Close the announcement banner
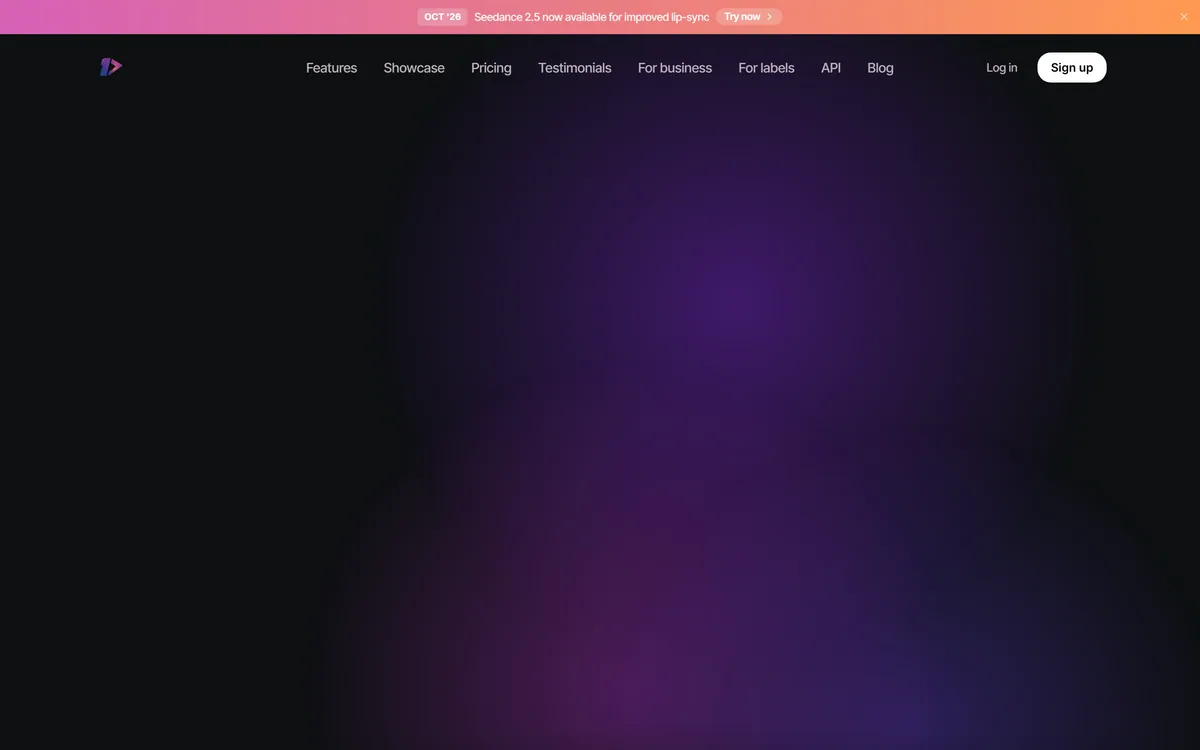 click(x=1184, y=17)
